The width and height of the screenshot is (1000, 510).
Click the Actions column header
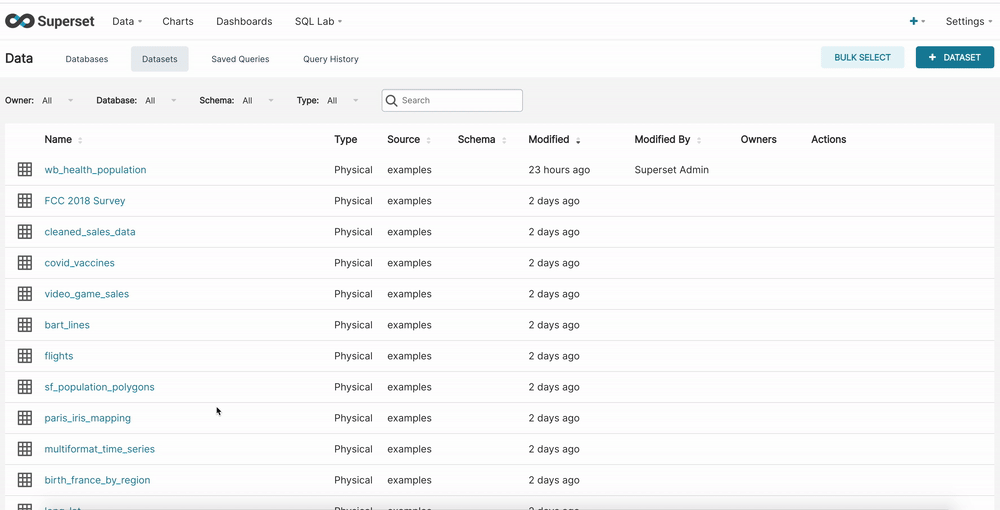point(828,140)
